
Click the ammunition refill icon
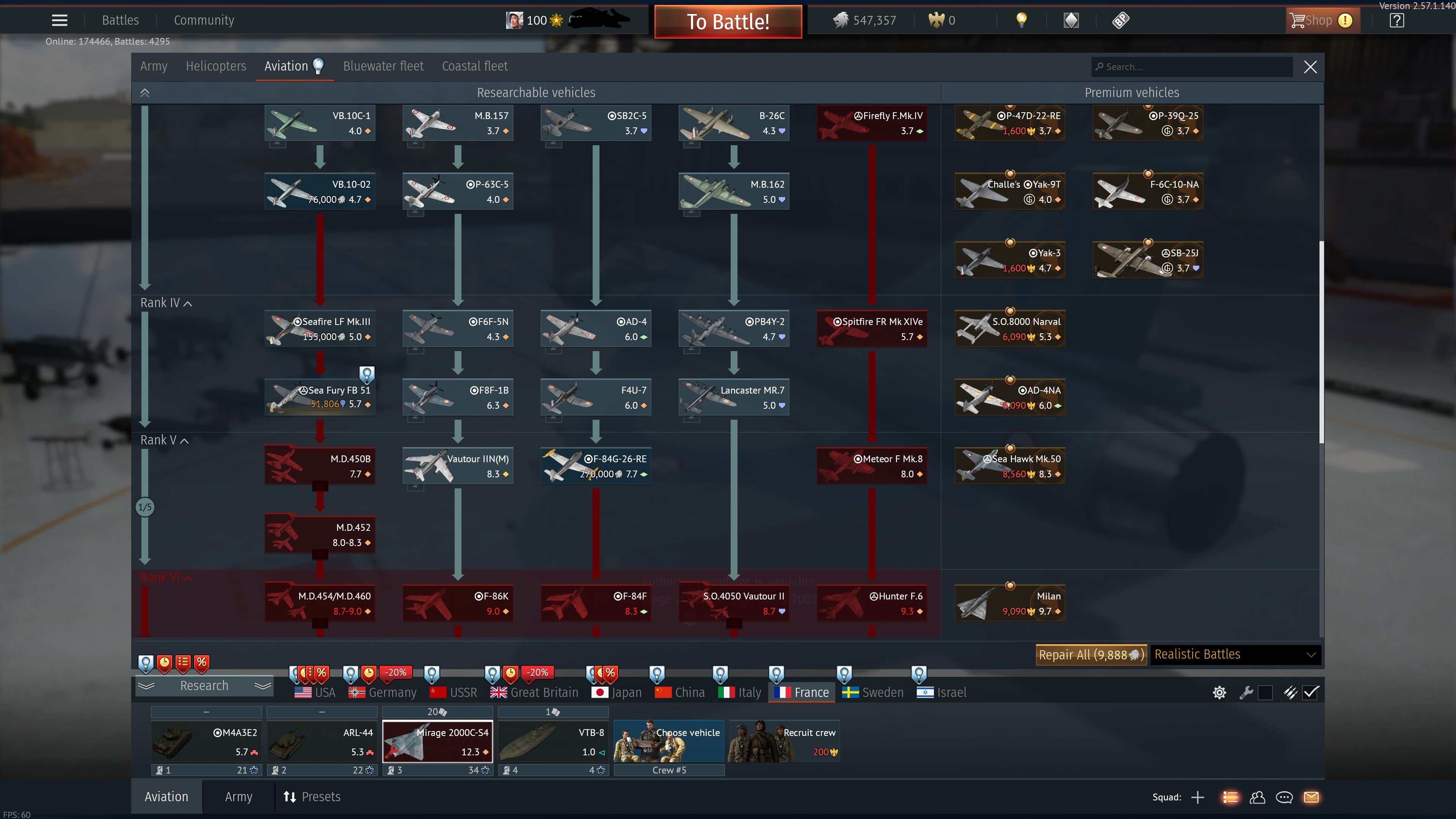1290,692
